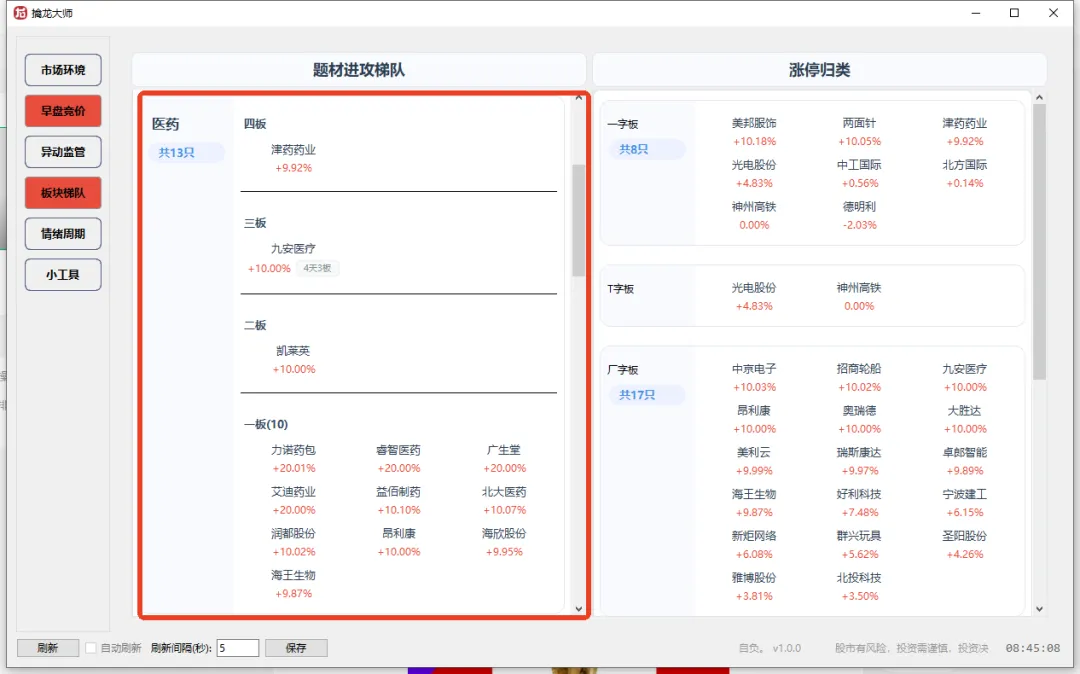Viewport: 1080px width, 674px height.
Task: Select stock 凯莱英 in 二板
Action: [293, 350]
